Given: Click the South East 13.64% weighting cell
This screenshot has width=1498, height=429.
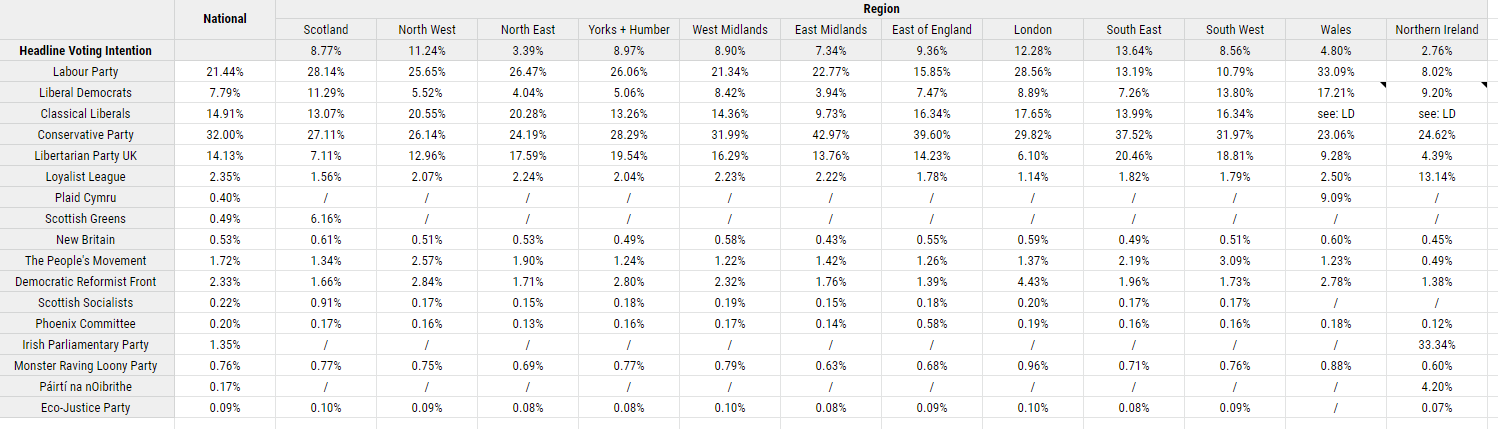Looking at the screenshot, I should coord(1134,51).
